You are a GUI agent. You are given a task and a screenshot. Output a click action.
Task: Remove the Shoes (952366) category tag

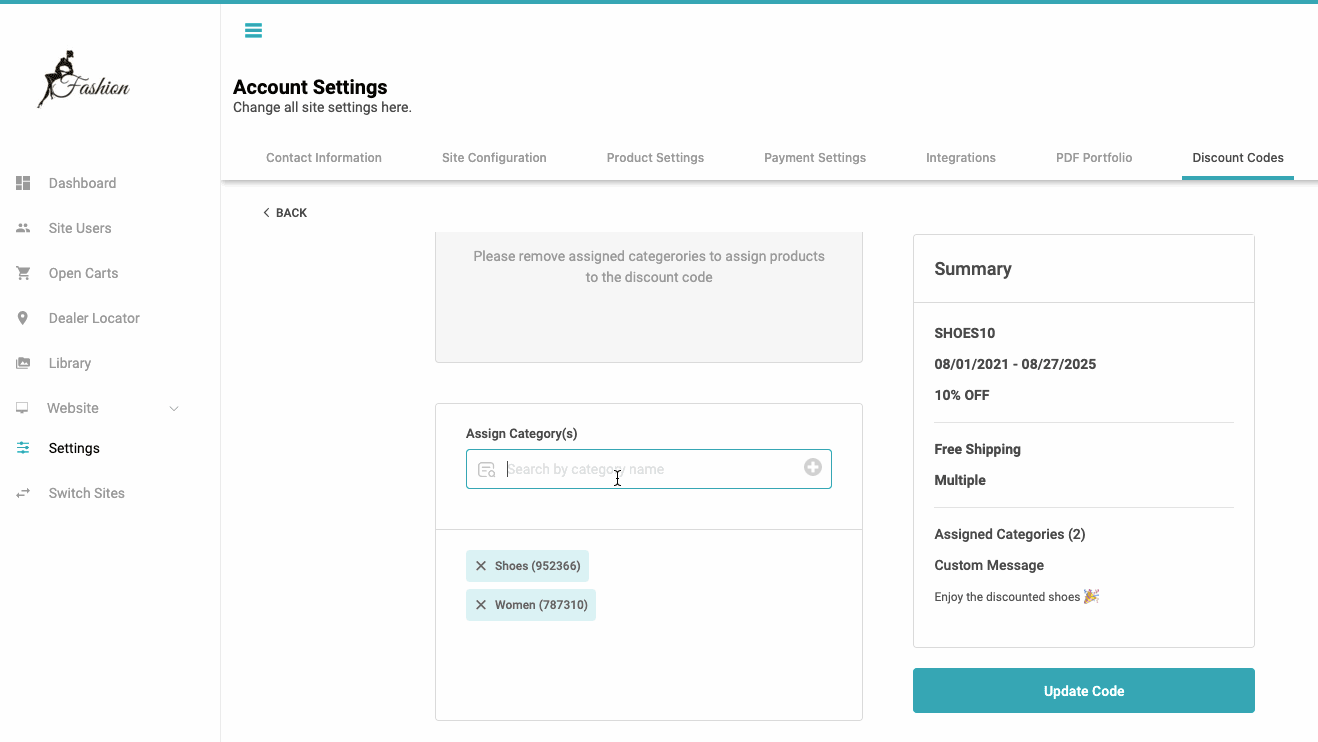481,566
